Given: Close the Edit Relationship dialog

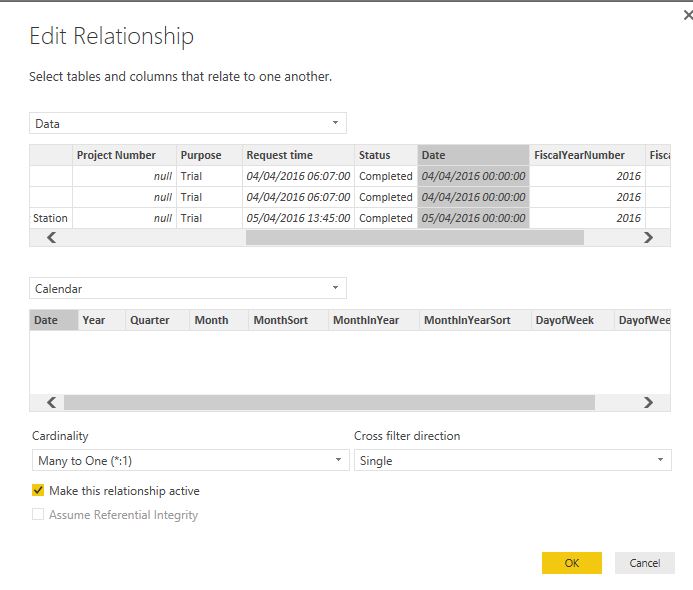Looking at the screenshot, I should point(688,15).
